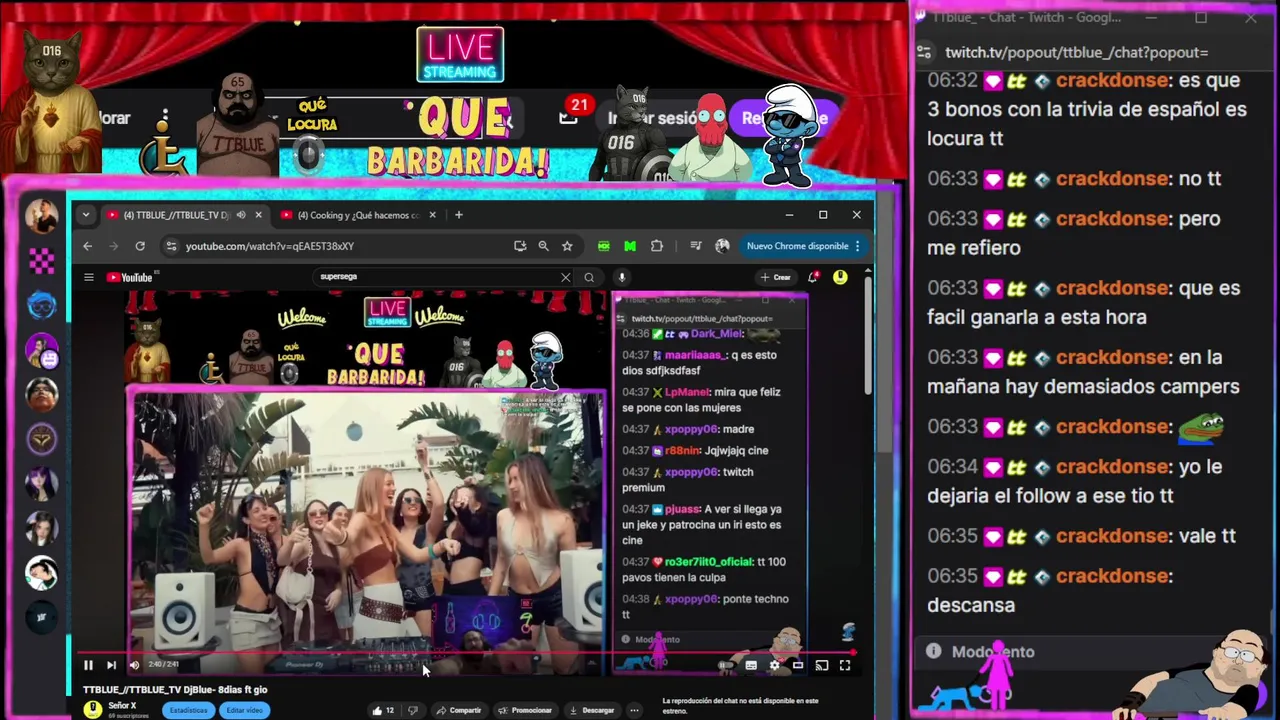Open Chrome profile avatar
Image resolution: width=1280 pixels, height=720 pixels.
pos(722,246)
